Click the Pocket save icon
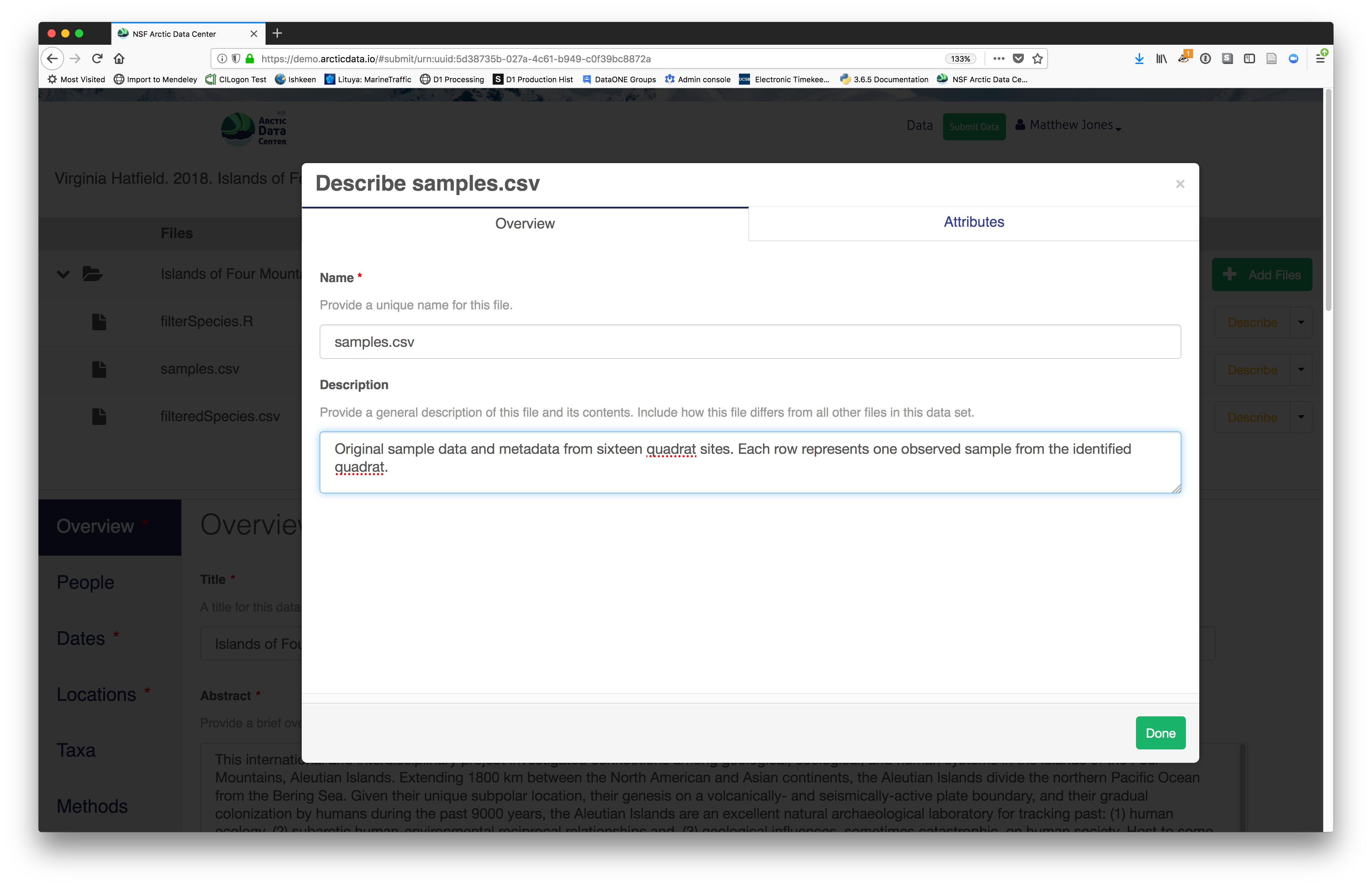This screenshot has width=1372, height=887. click(x=1018, y=58)
